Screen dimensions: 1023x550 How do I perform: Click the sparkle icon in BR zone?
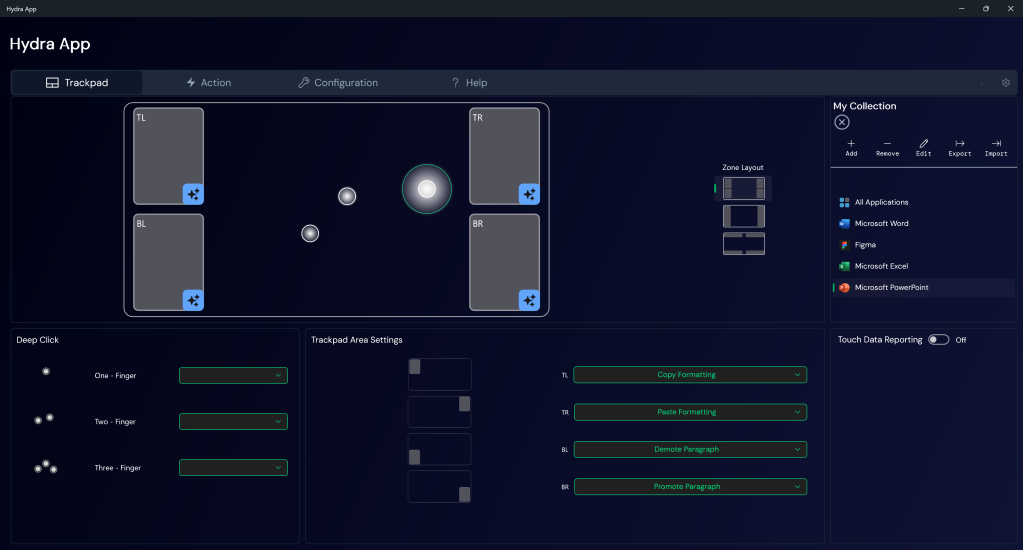[x=529, y=300]
